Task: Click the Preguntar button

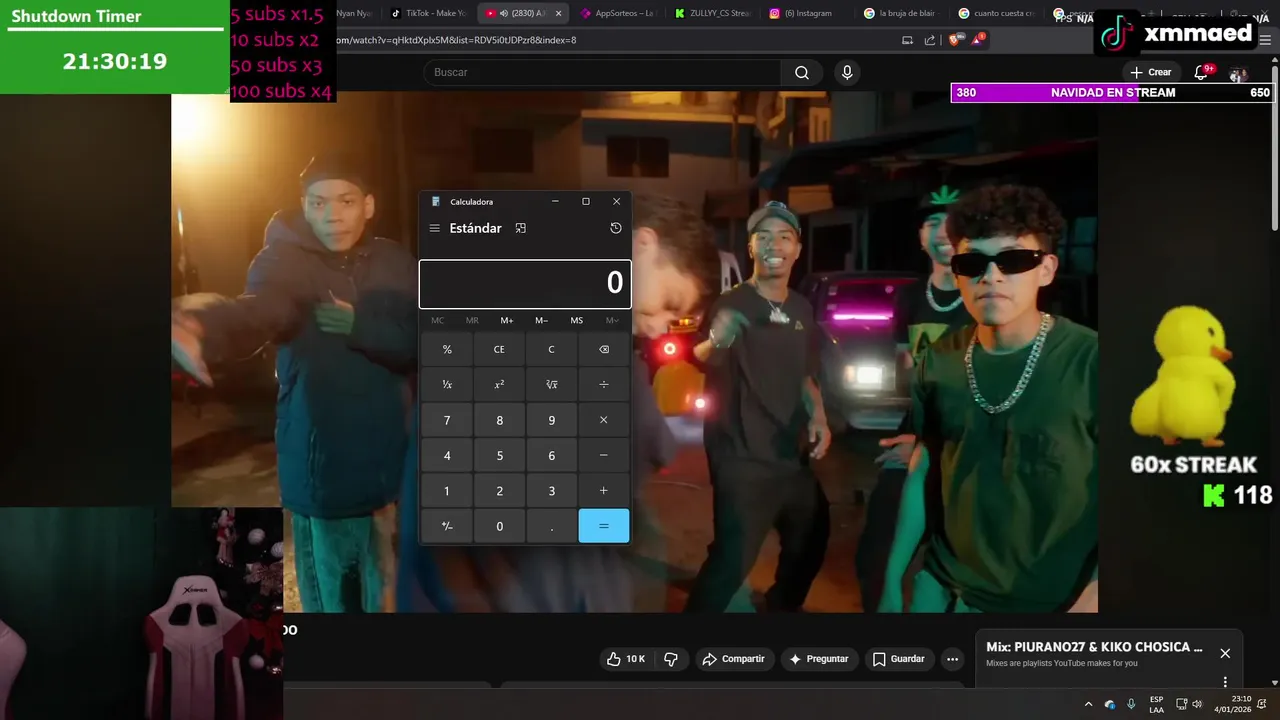Action: click(x=818, y=659)
